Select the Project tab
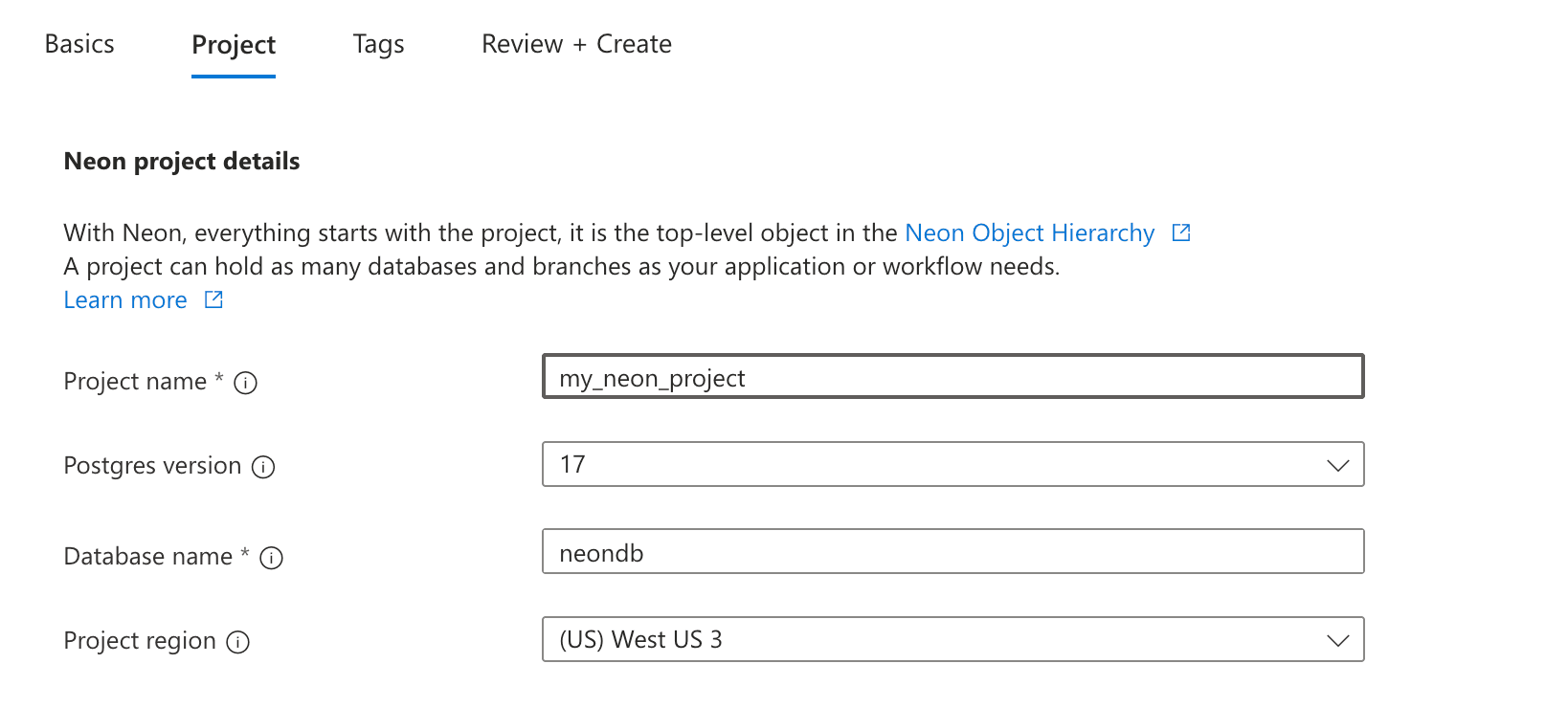Viewport: 1568px width, 708px height. click(x=233, y=43)
